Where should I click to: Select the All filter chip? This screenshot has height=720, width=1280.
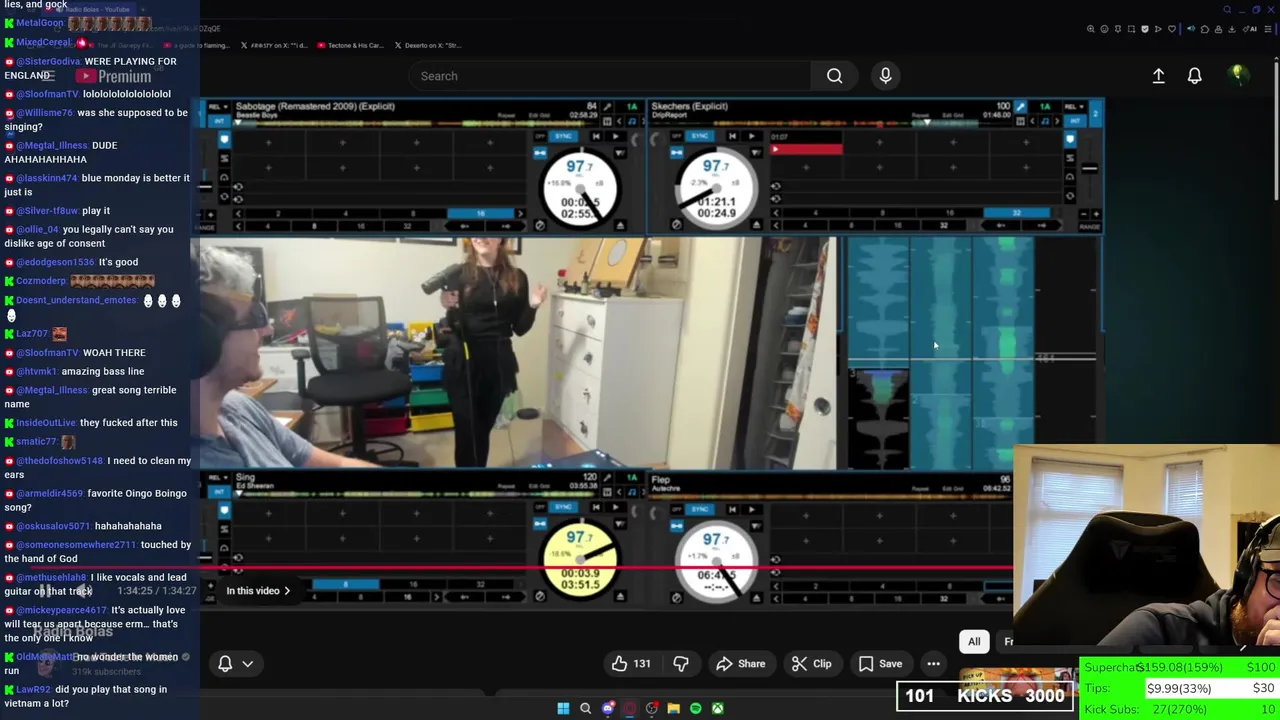974,642
